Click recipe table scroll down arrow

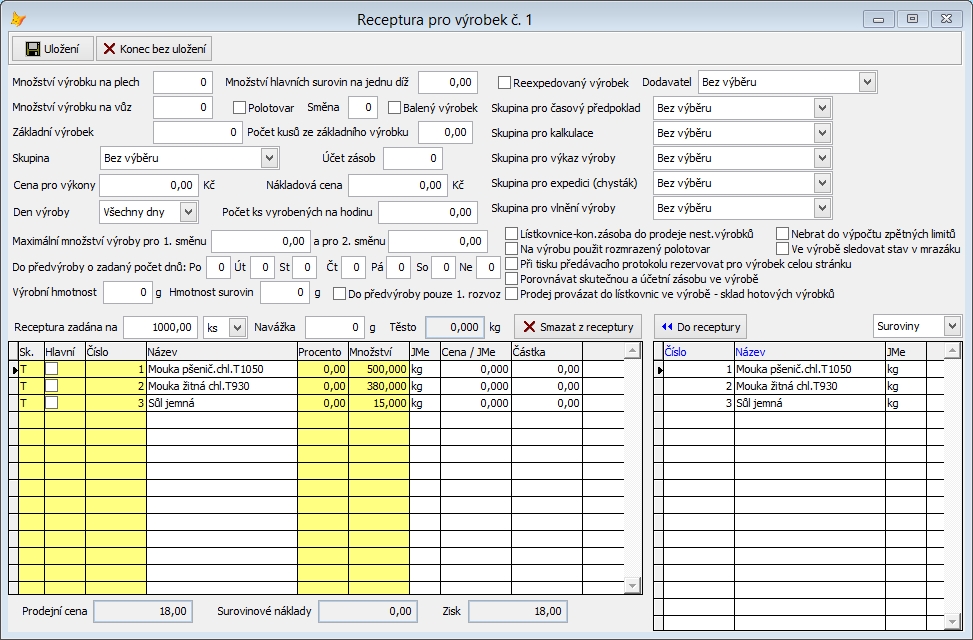click(632, 585)
